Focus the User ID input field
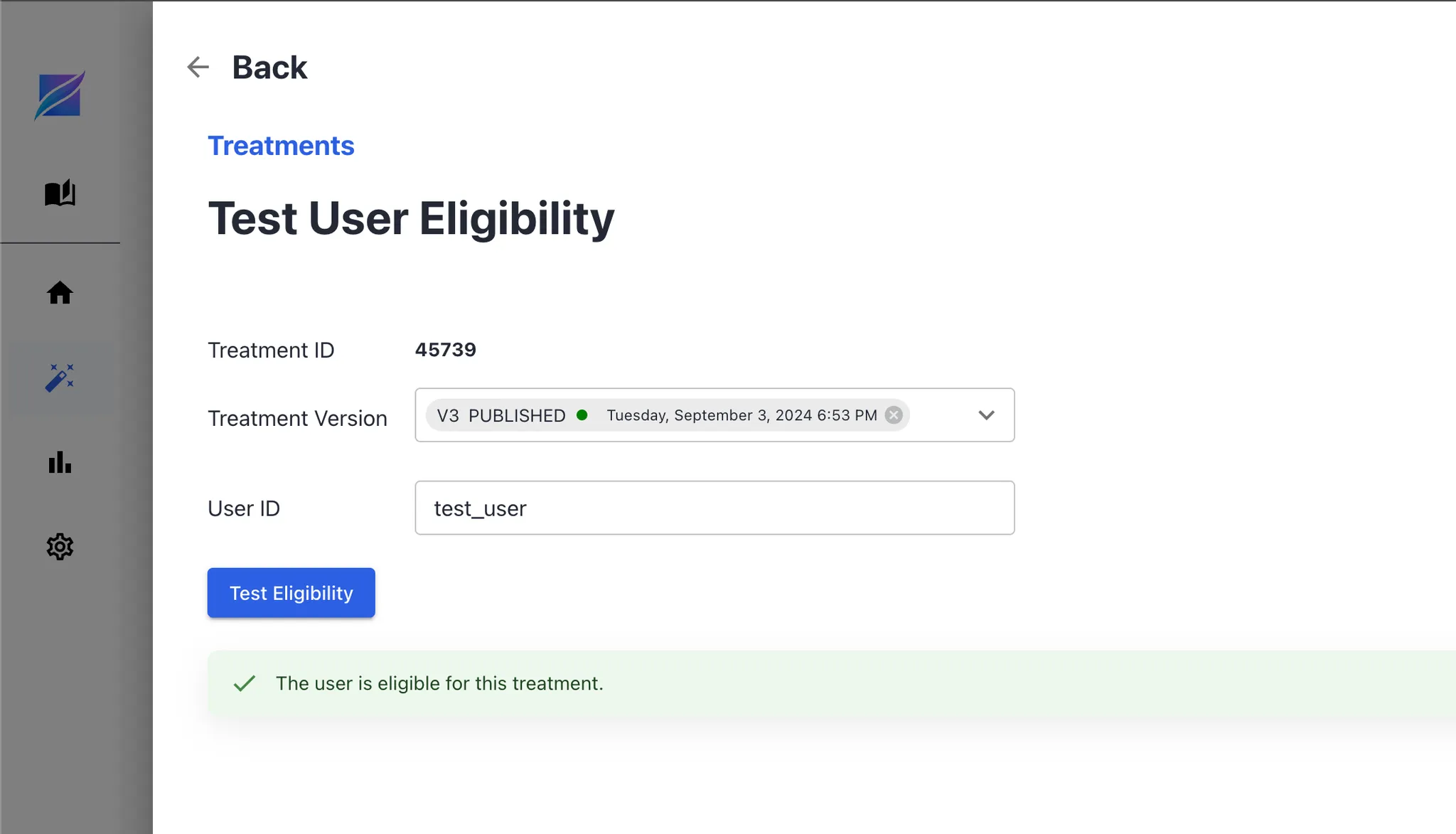 pyautogui.click(x=714, y=508)
